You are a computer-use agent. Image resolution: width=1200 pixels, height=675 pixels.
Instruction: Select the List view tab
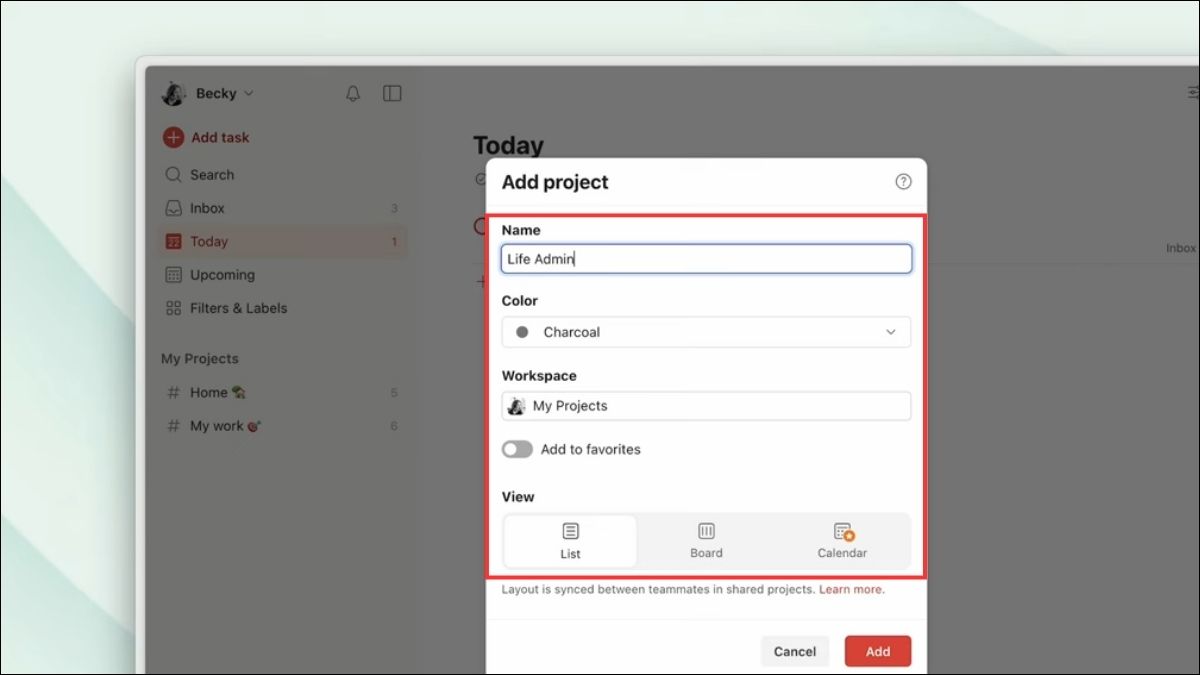coord(570,541)
